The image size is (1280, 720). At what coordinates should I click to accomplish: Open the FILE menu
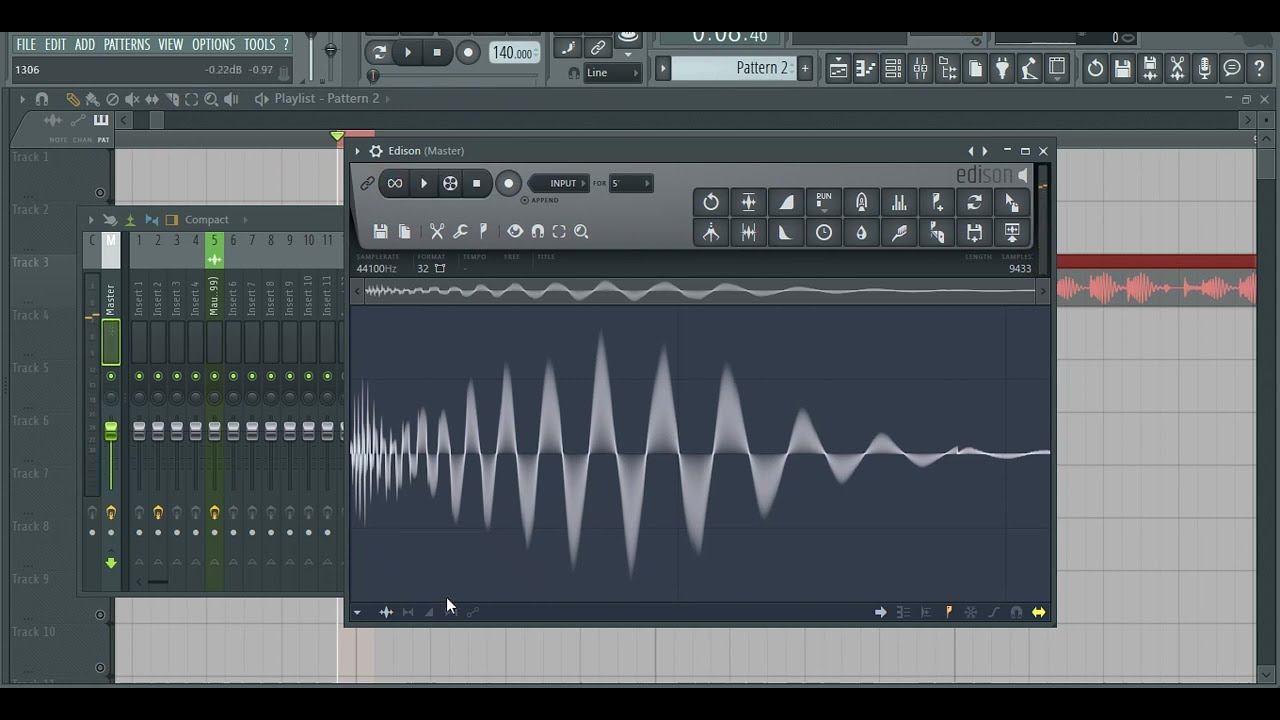coord(26,44)
